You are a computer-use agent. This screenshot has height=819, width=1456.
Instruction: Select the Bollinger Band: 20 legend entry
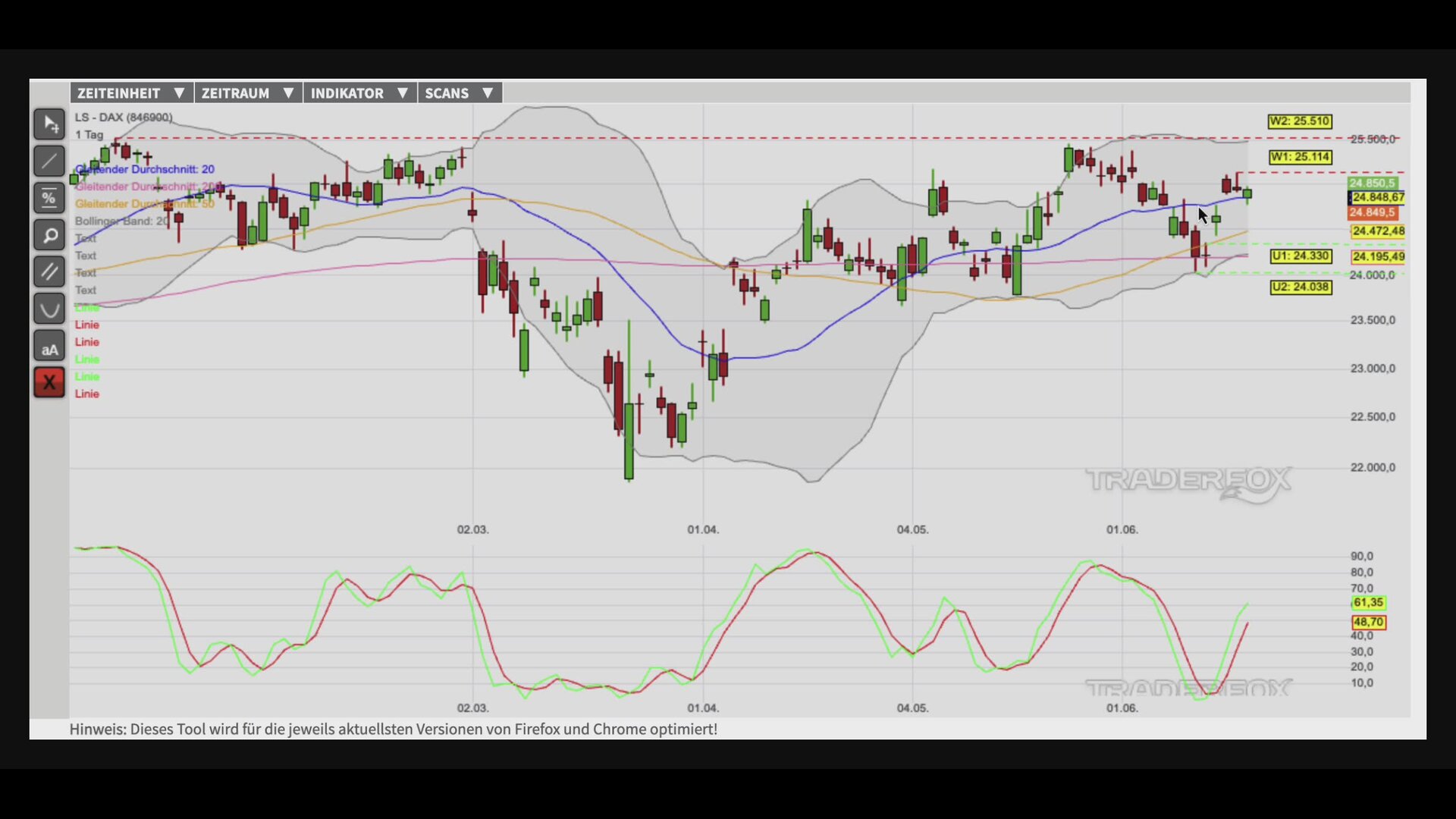tap(121, 221)
